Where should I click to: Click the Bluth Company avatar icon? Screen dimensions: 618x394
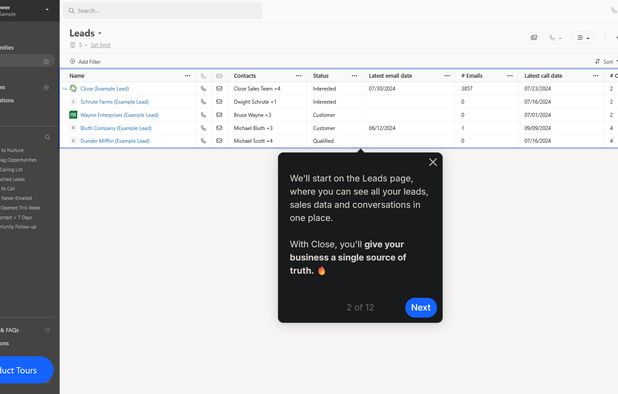pos(73,128)
